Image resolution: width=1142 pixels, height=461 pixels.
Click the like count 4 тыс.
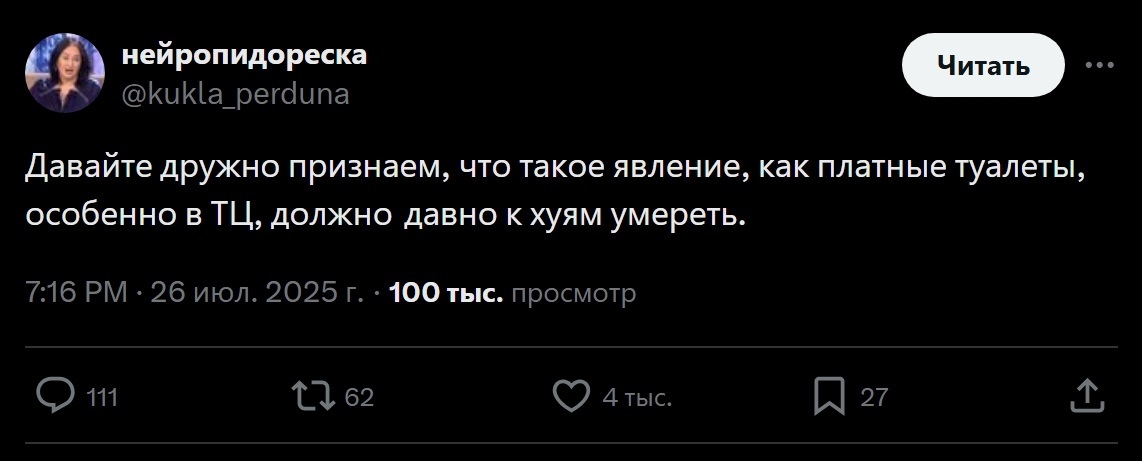coord(636,398)
